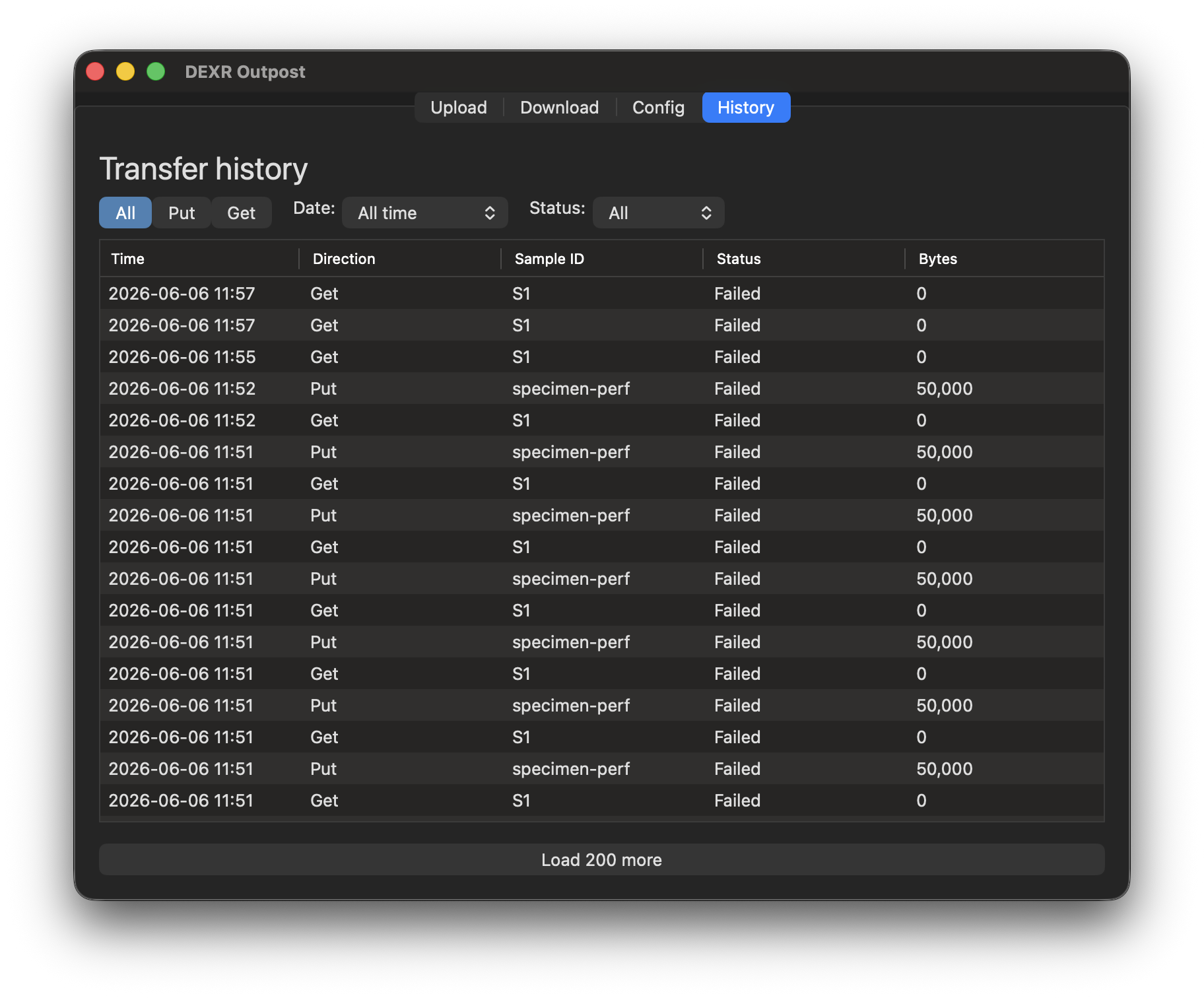This screenshot has height=998, width=1204.
Task: Sort by the Status column header
Action: [804, 259]
